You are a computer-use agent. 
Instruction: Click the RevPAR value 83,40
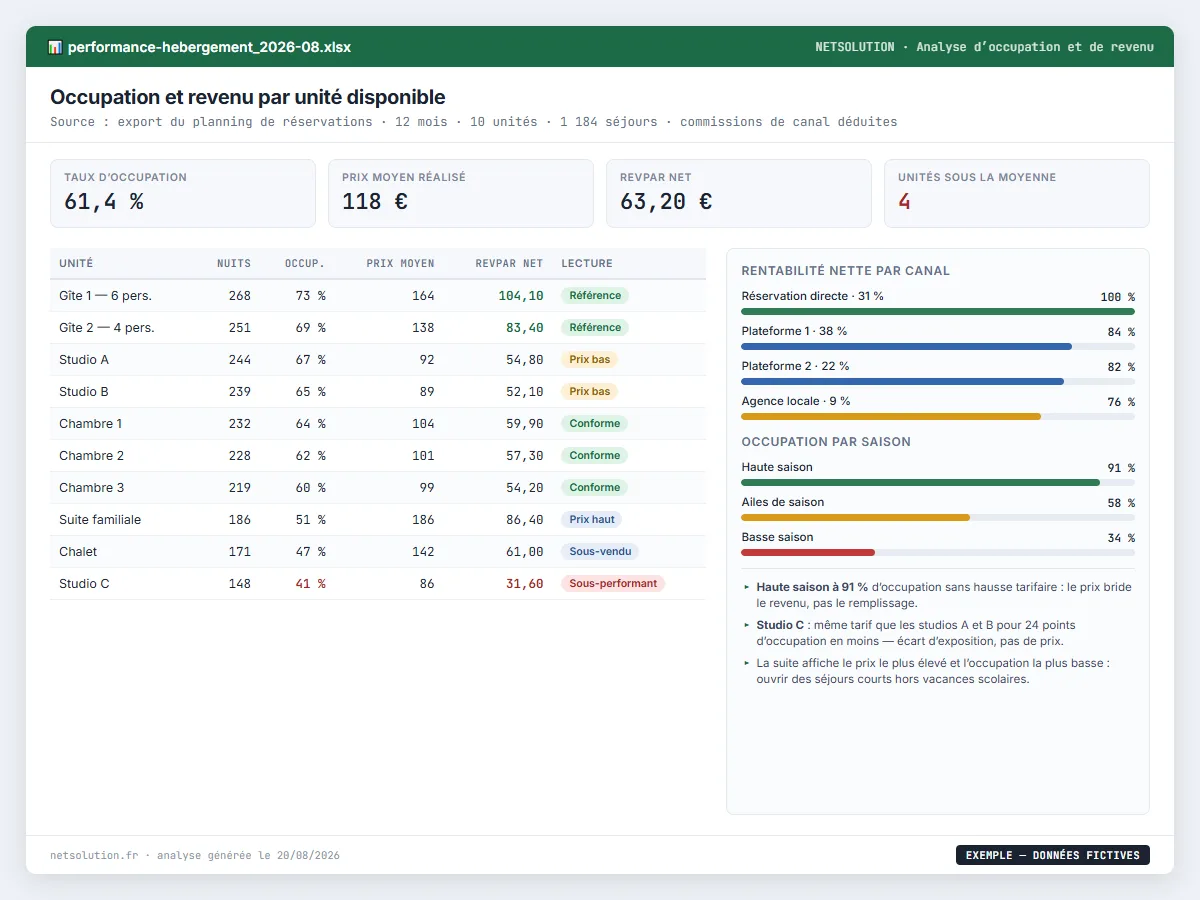pyautogui.click(x=525, y=328)
